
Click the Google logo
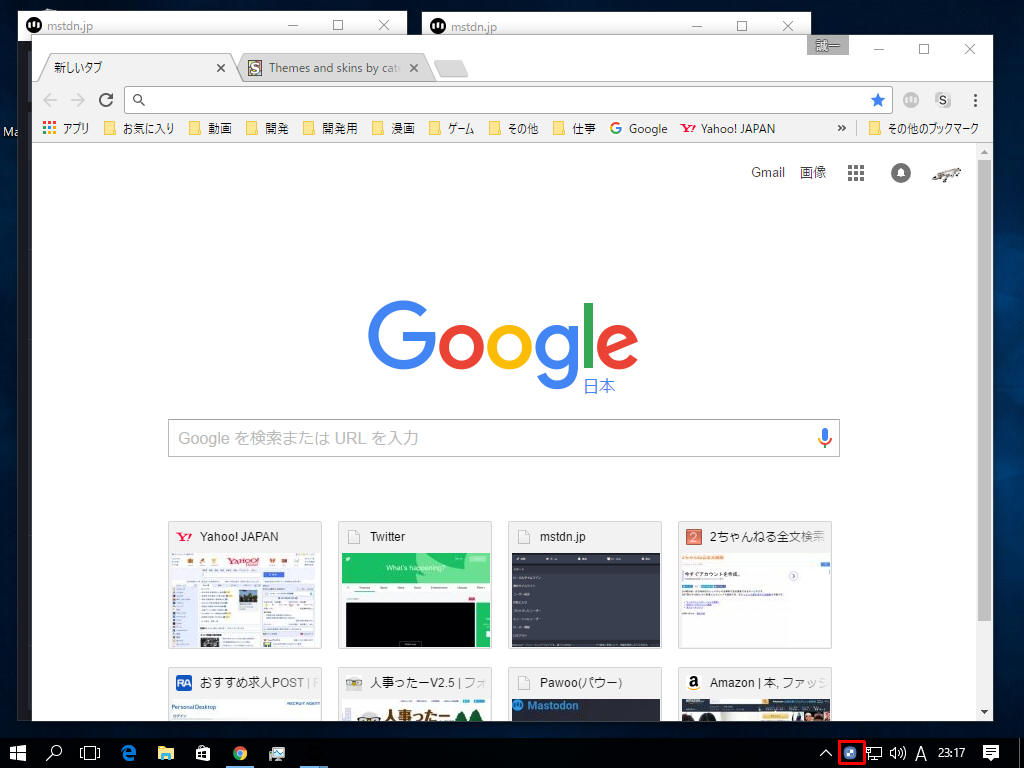tap(503, 345)
